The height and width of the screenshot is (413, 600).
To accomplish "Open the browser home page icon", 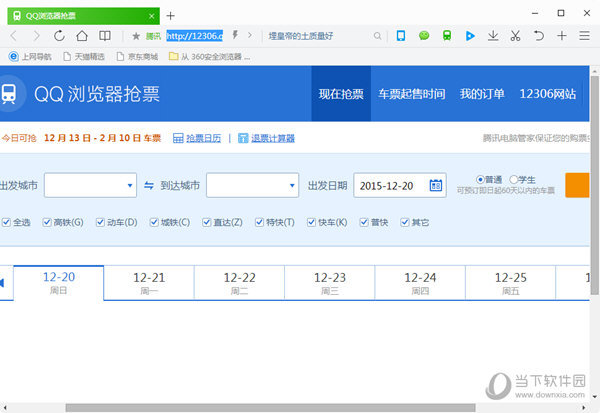I will (82, 36).
